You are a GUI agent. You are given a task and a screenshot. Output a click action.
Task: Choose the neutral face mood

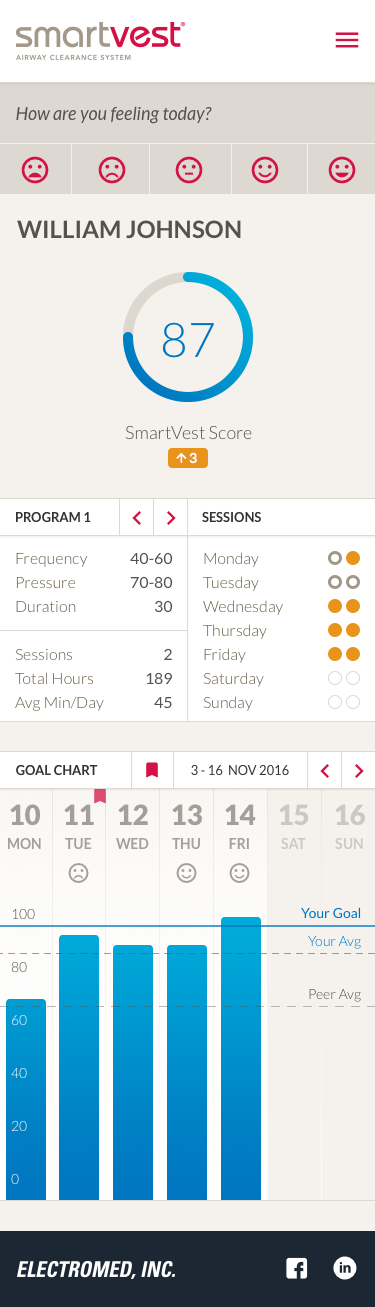189,169
